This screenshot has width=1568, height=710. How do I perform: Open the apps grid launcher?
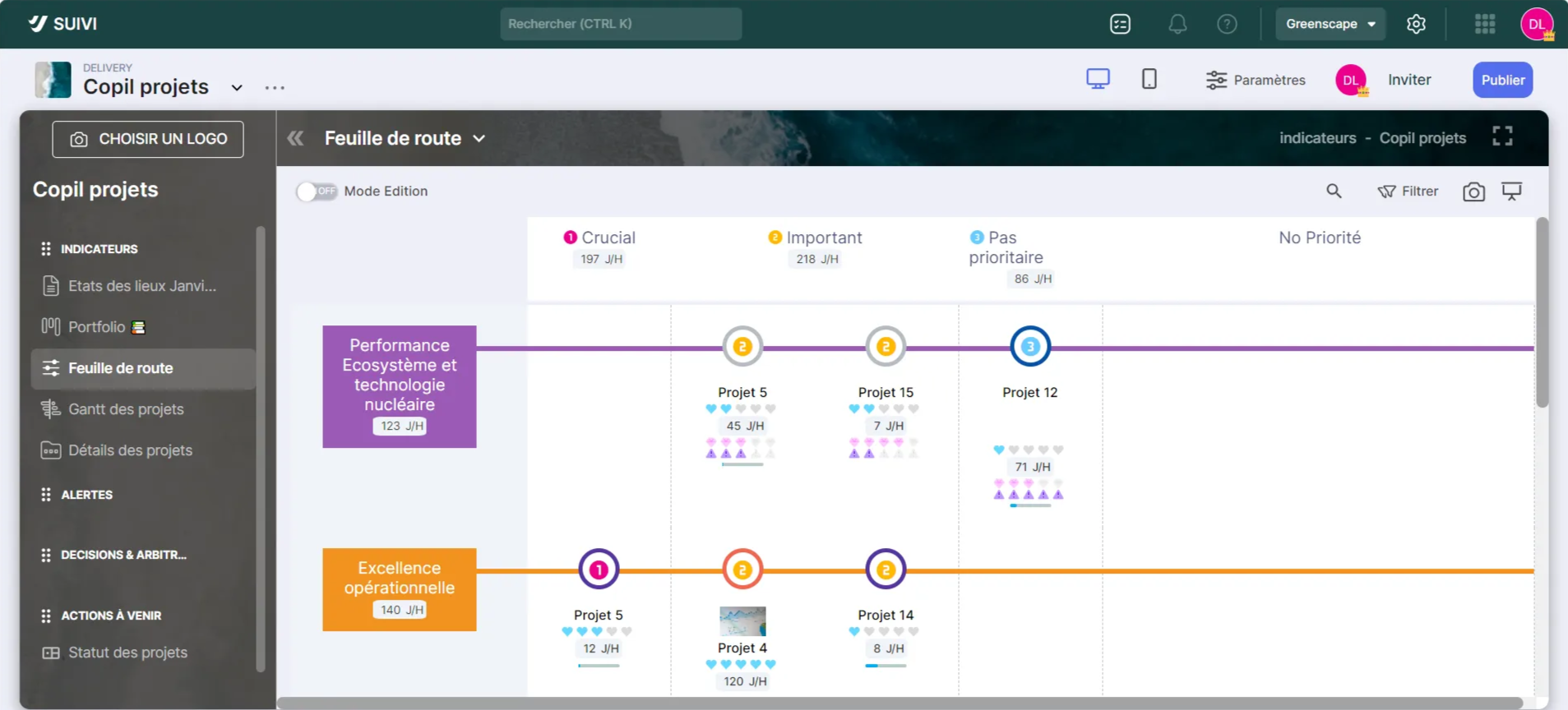pos(1484,24)
